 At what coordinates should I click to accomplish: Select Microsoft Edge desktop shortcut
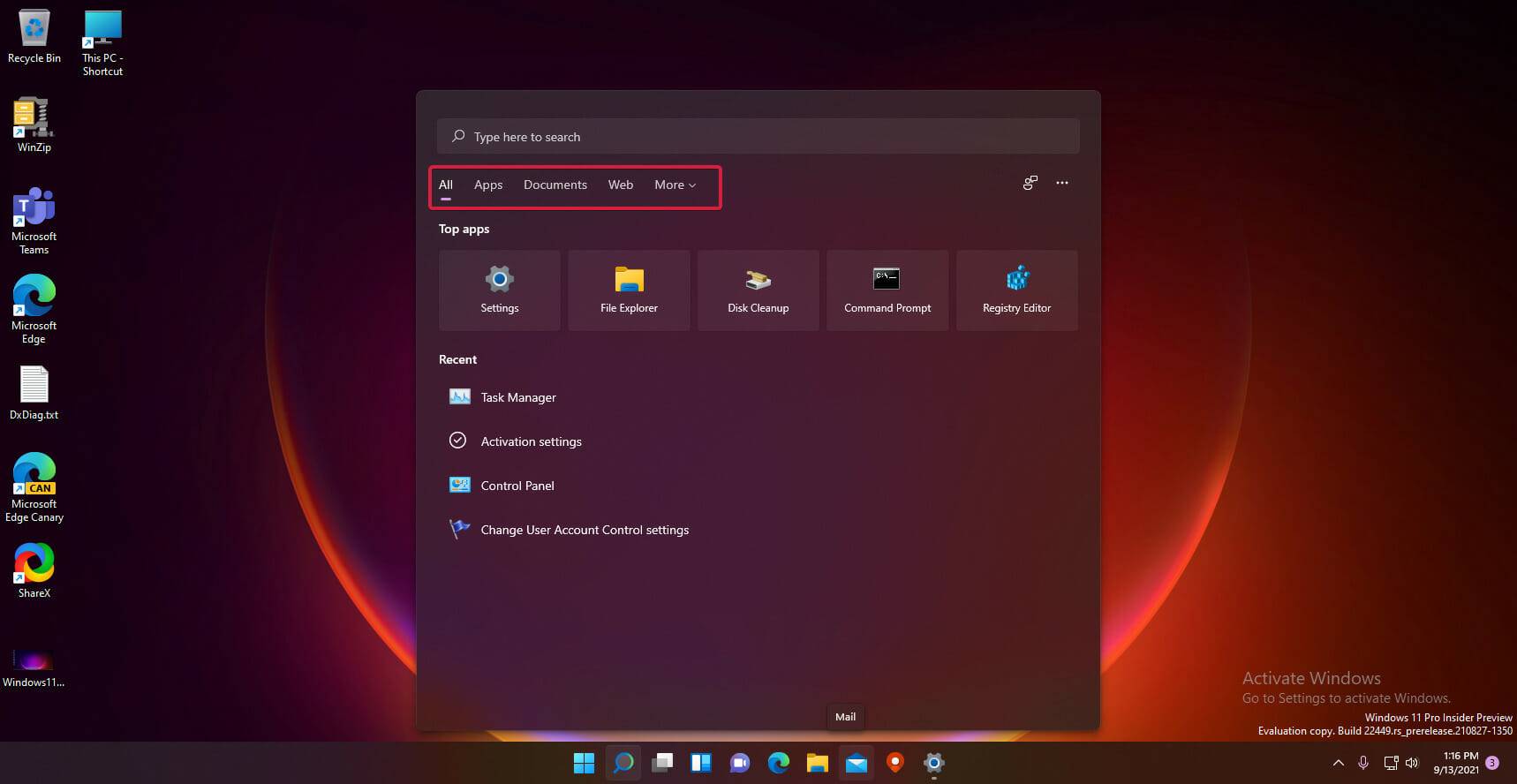coord(34,309)
